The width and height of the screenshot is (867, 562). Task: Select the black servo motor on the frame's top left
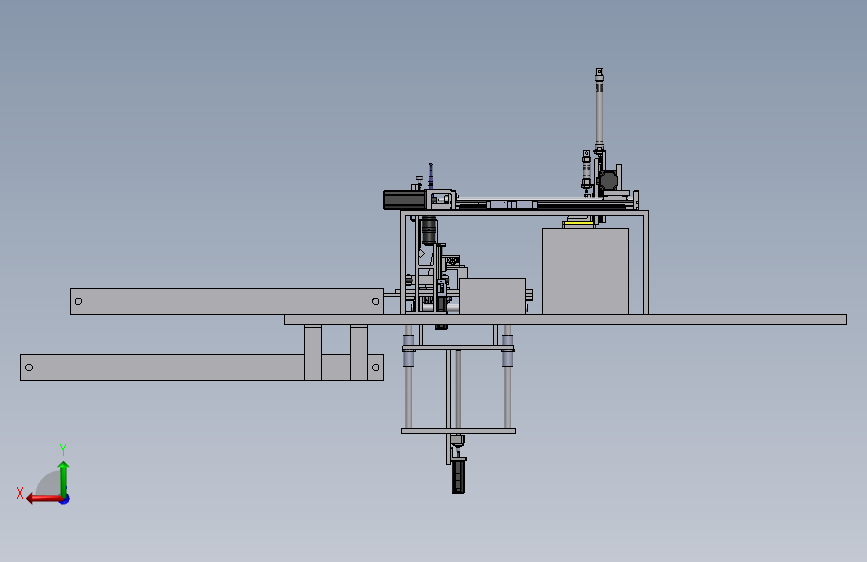tap(404, 200)
